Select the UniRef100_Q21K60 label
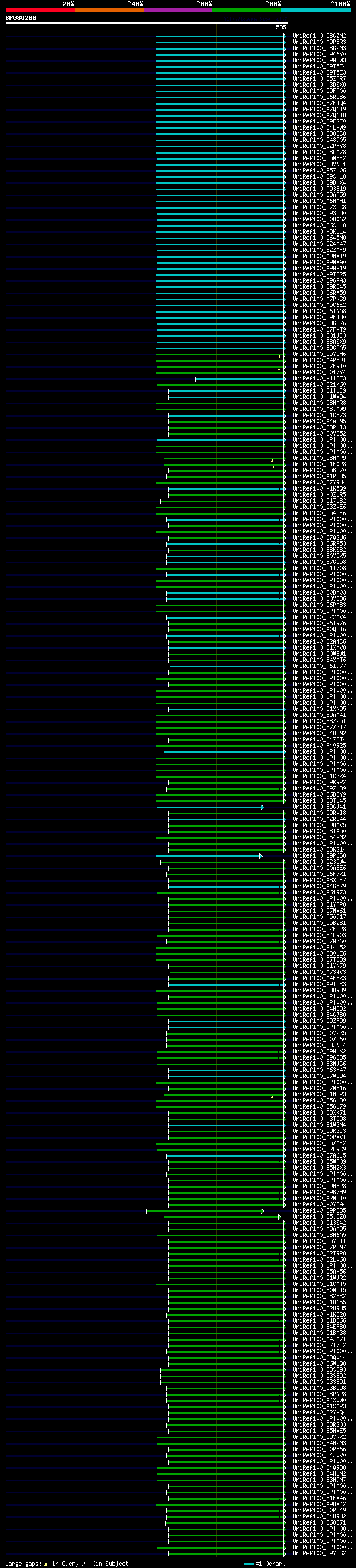This screenshot has width=356, height=1568. click(x=319, y=385)
